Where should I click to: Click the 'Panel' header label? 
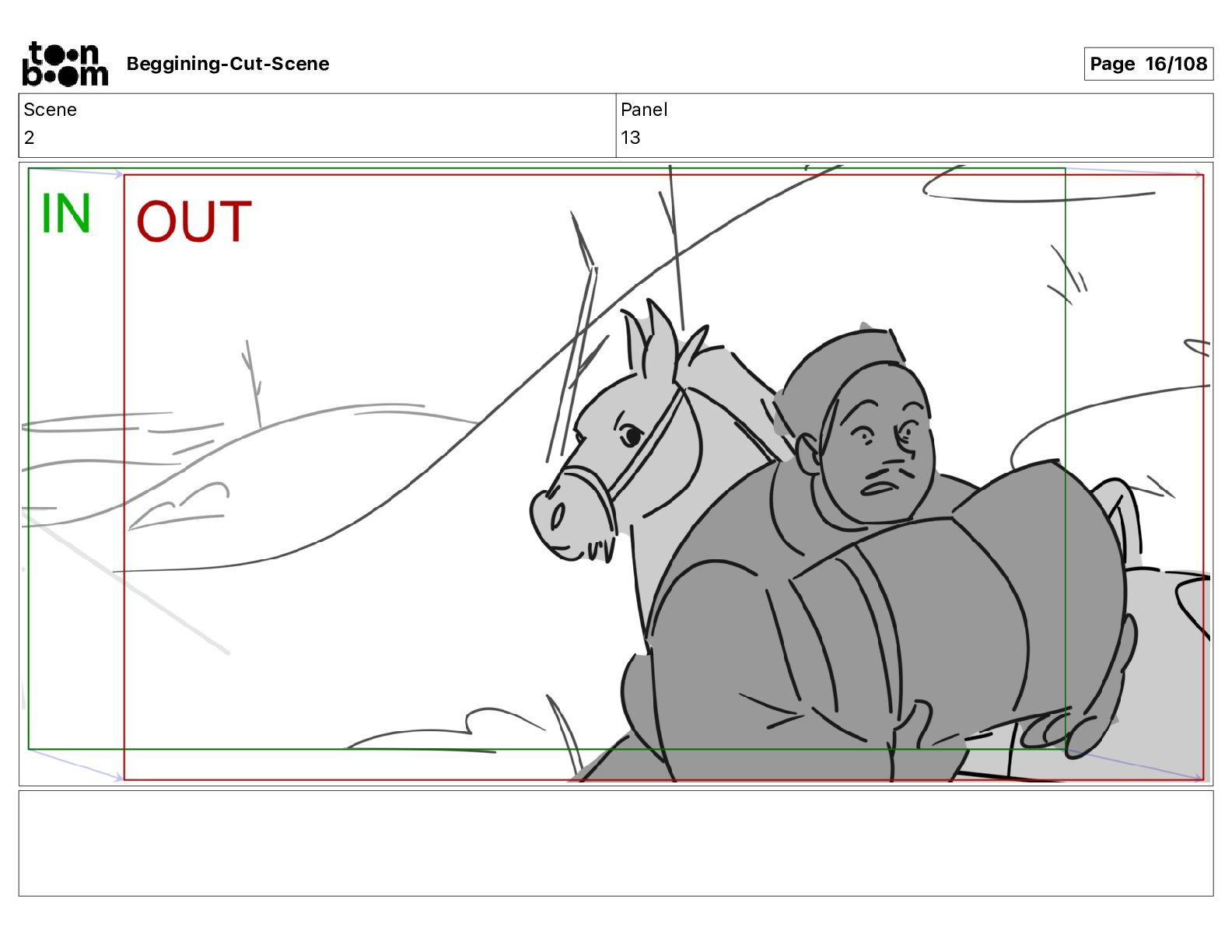tap(644, 110)
